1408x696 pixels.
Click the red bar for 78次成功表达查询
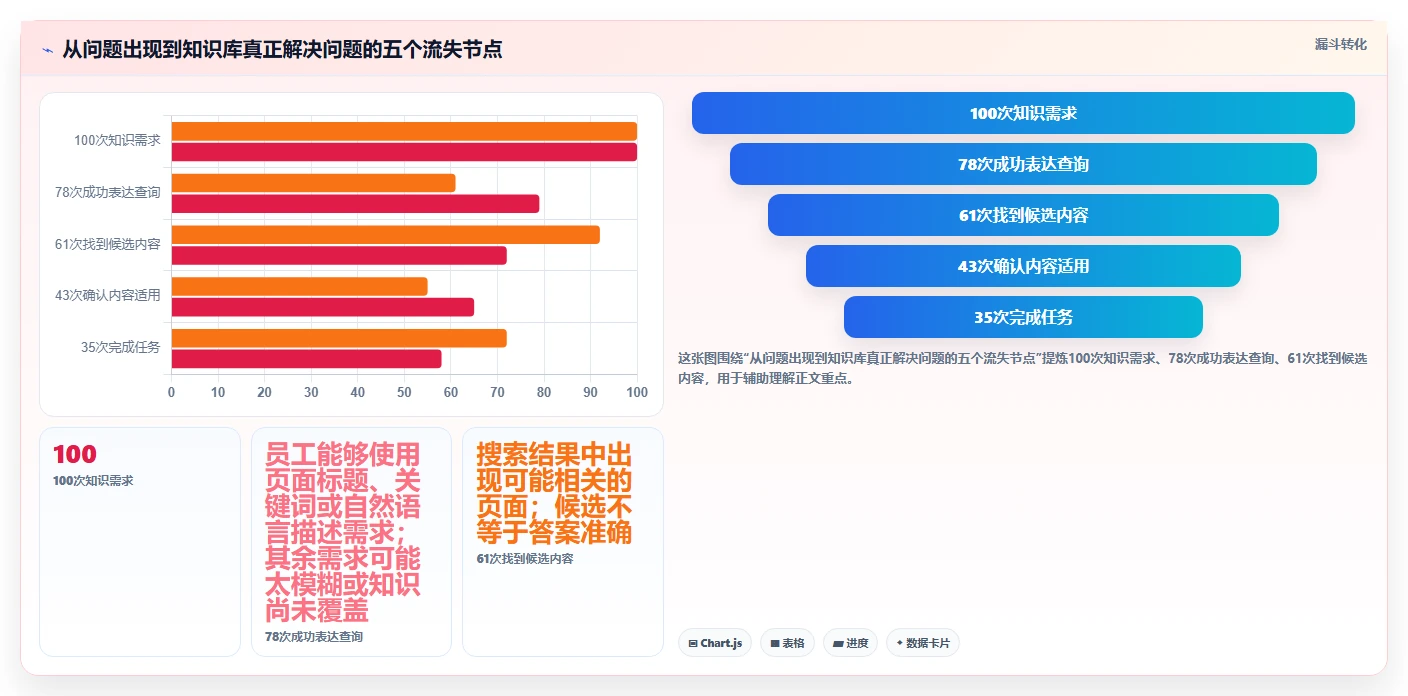(355, 204)
